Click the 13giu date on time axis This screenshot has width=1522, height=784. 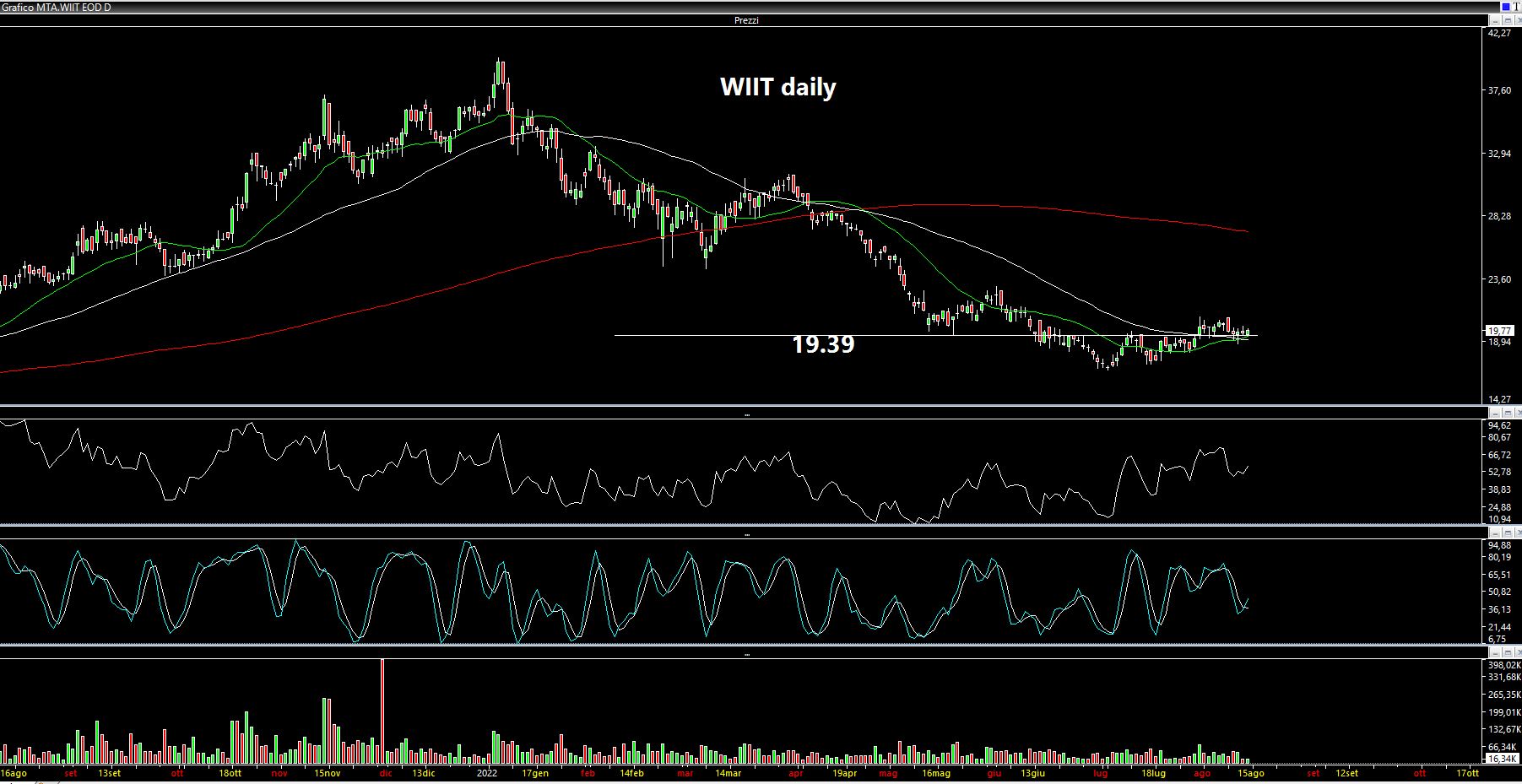tap(1032, 773)
